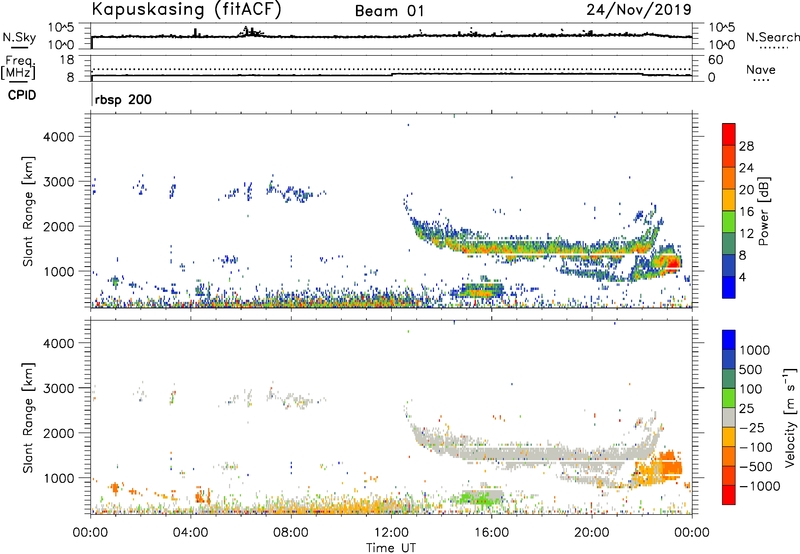Pick the light green 12–16 dB power segment
The height and width of the screenshot is (554, 800).
[729, 222]
